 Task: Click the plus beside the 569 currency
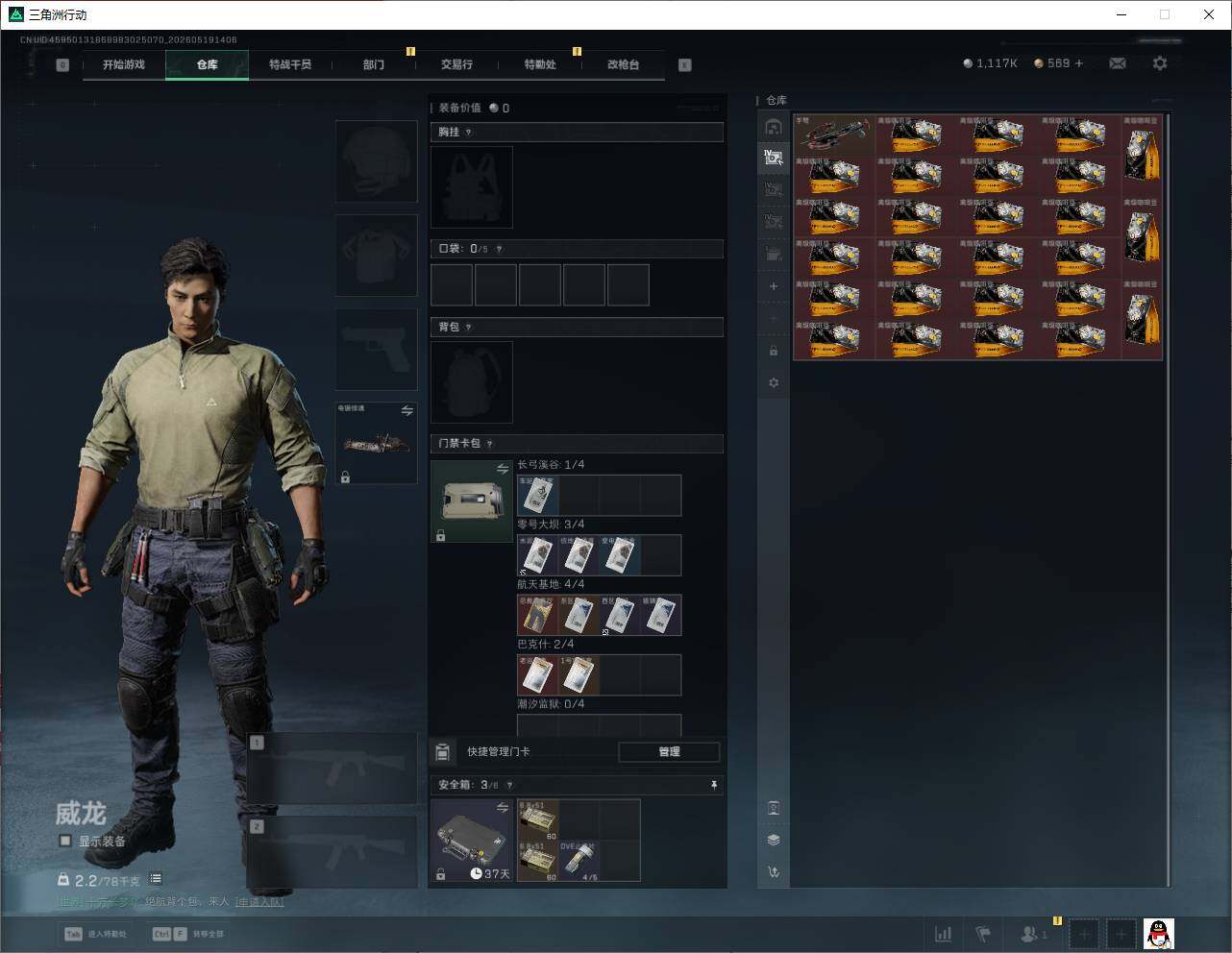pos(1079,63)
